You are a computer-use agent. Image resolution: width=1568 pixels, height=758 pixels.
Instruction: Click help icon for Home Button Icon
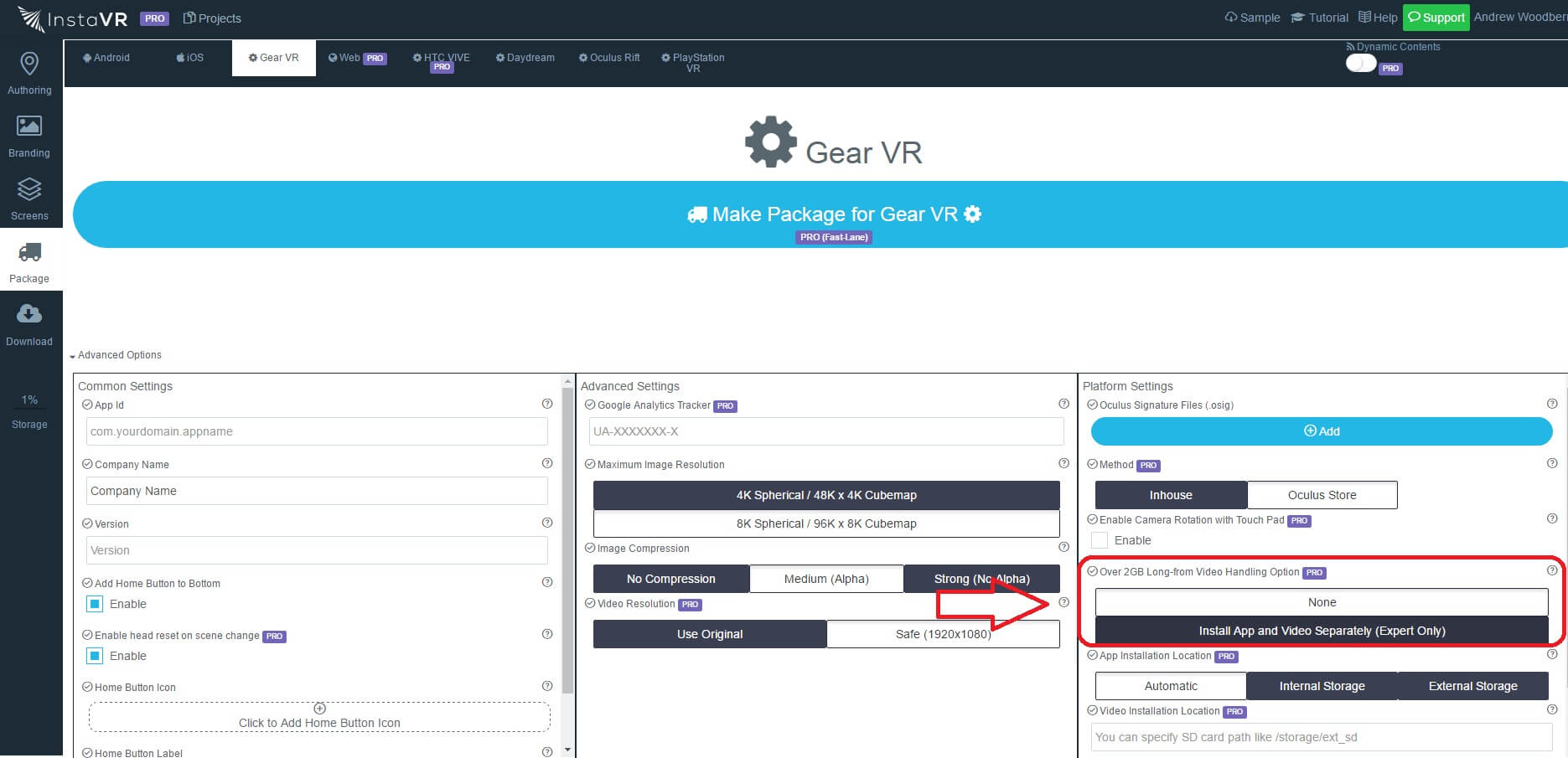click(x=547, y=686)
